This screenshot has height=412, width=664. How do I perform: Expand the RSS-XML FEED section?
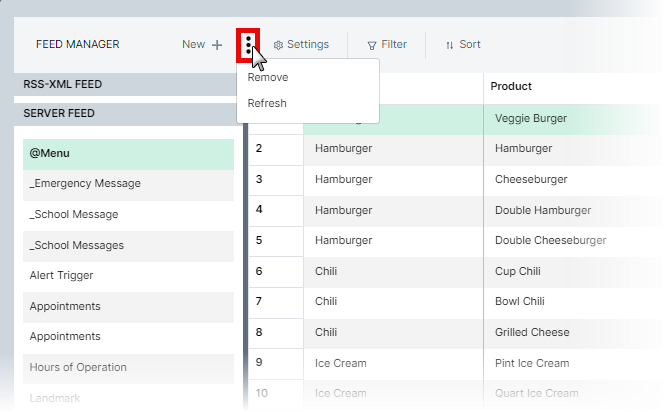coord(128,84)
